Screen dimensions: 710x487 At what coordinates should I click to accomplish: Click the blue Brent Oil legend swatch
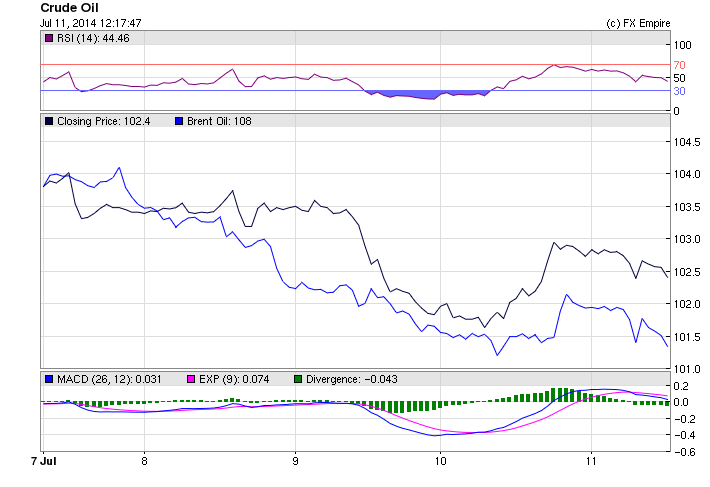(x=179, y=121)
